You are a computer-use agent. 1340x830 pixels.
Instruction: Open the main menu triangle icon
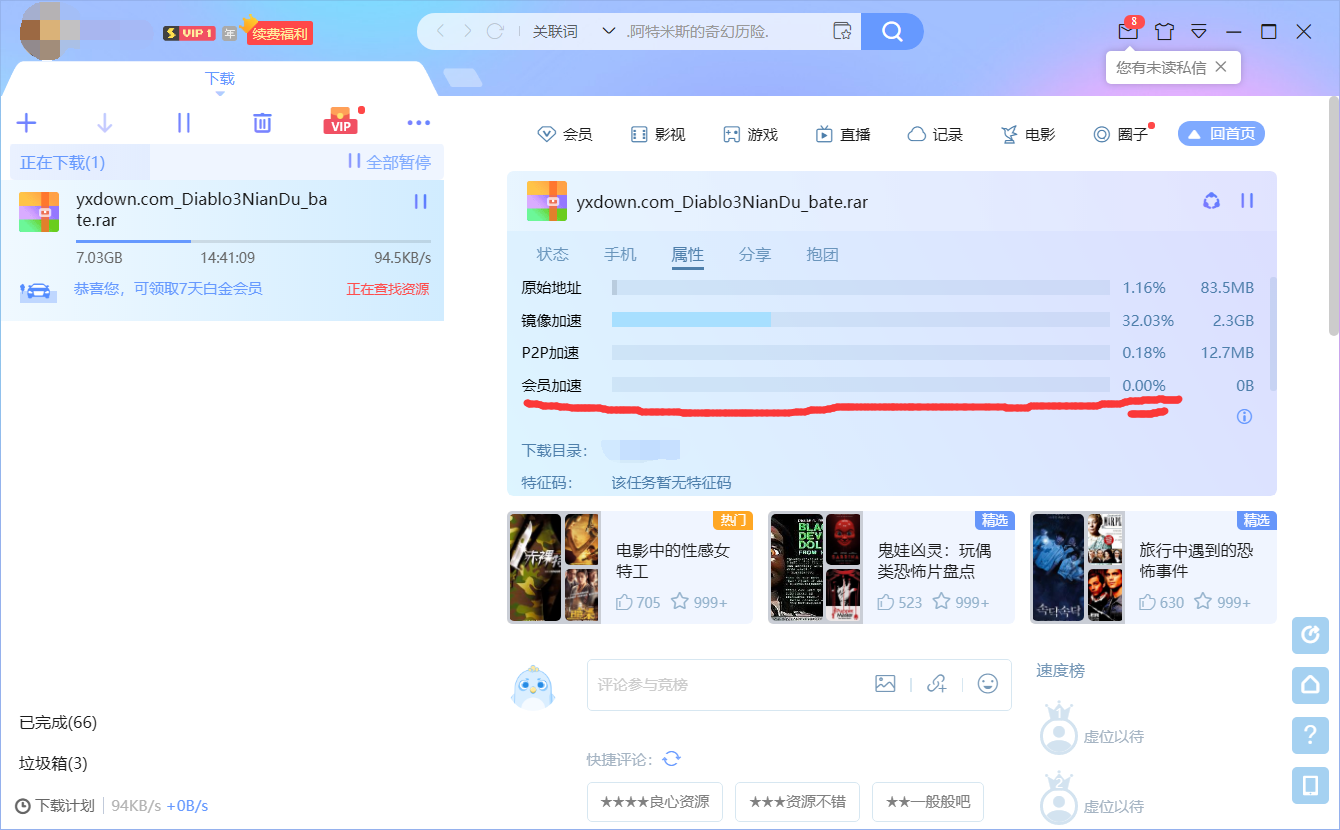click(x=1199, y=31)
